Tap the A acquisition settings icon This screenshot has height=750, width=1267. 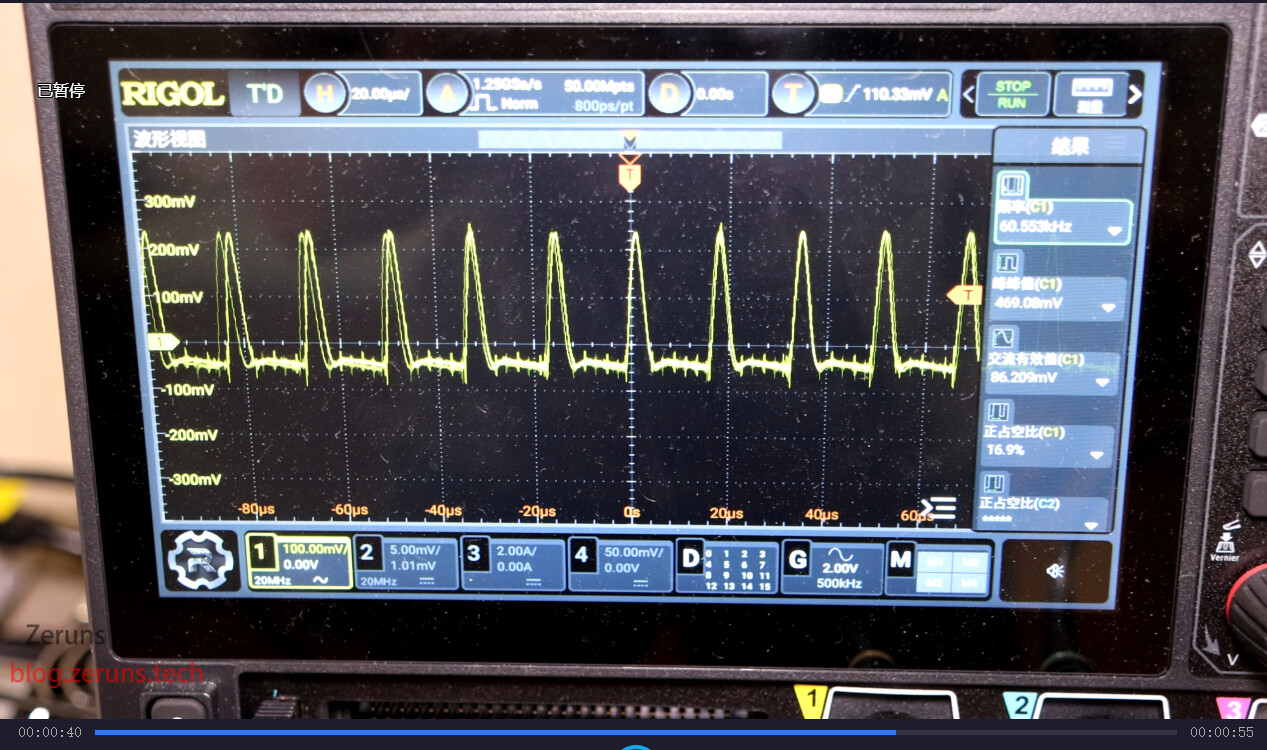(x=447, y=95)
